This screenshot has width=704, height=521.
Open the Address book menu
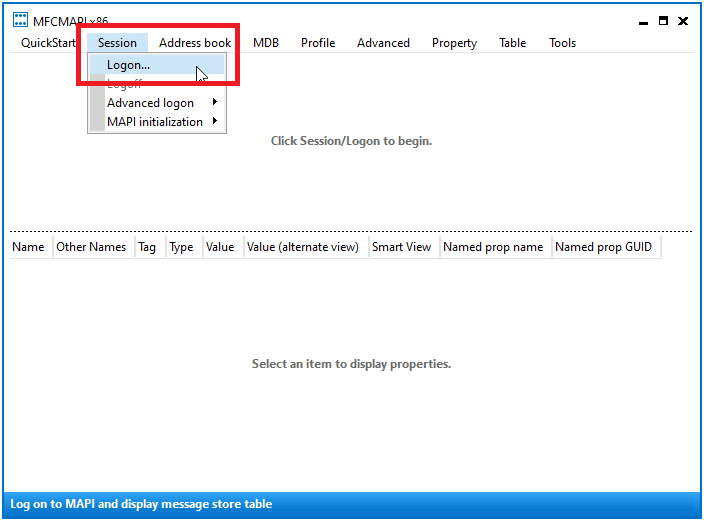[x=195, y=43]
